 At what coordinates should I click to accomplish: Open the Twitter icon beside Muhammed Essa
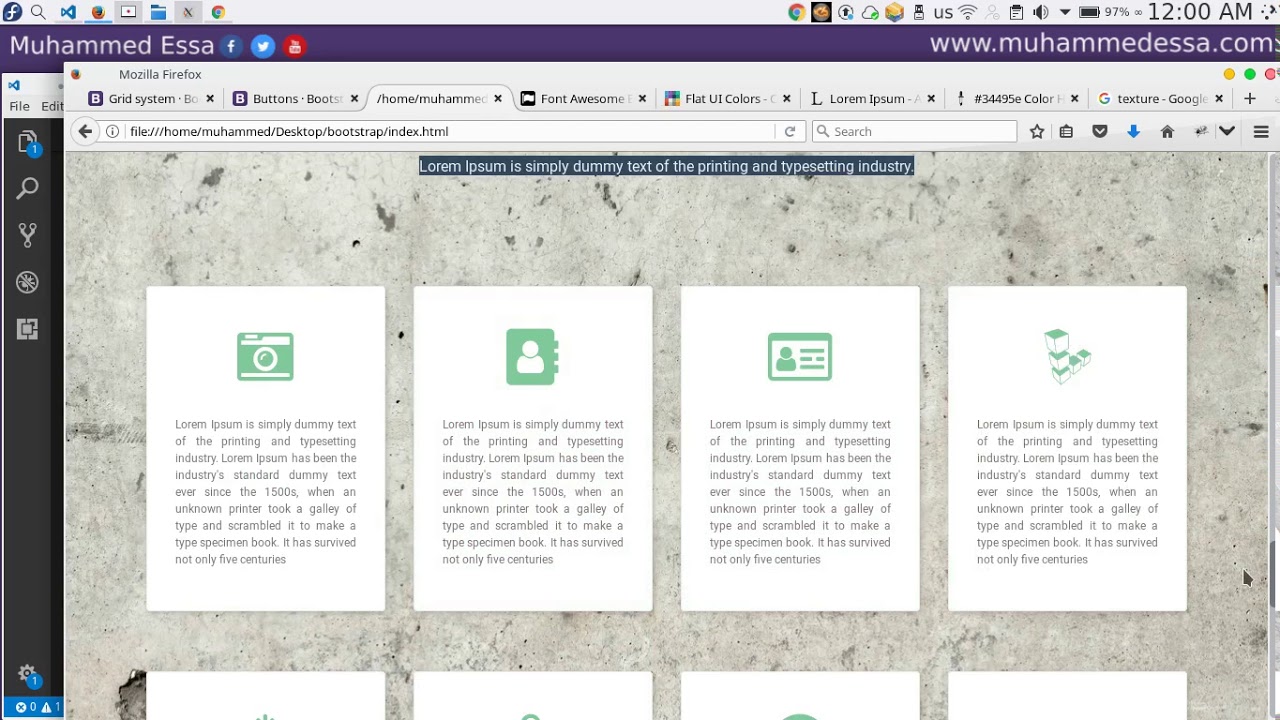coord(263,46)
